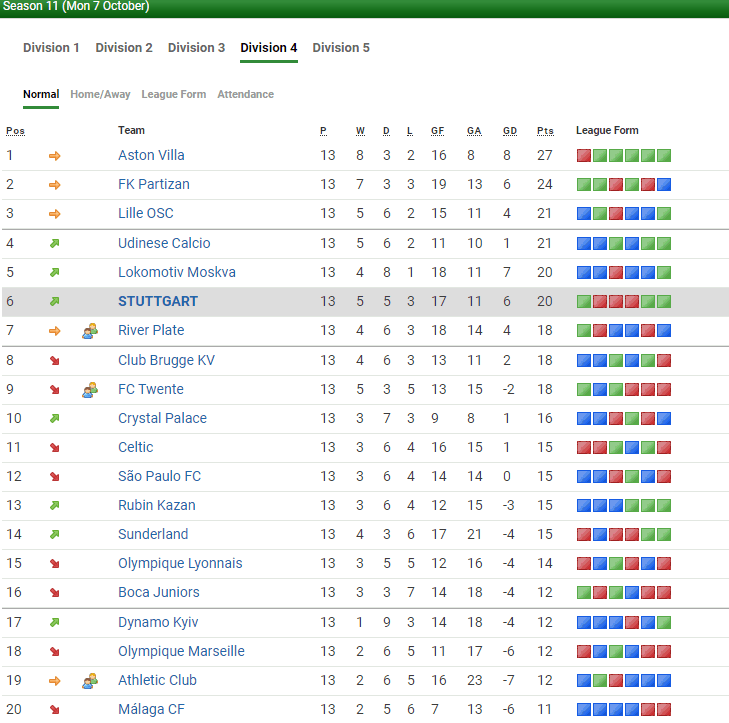Show the Home/Away table view
Screen dimensions: 729x723
[100, 95]
